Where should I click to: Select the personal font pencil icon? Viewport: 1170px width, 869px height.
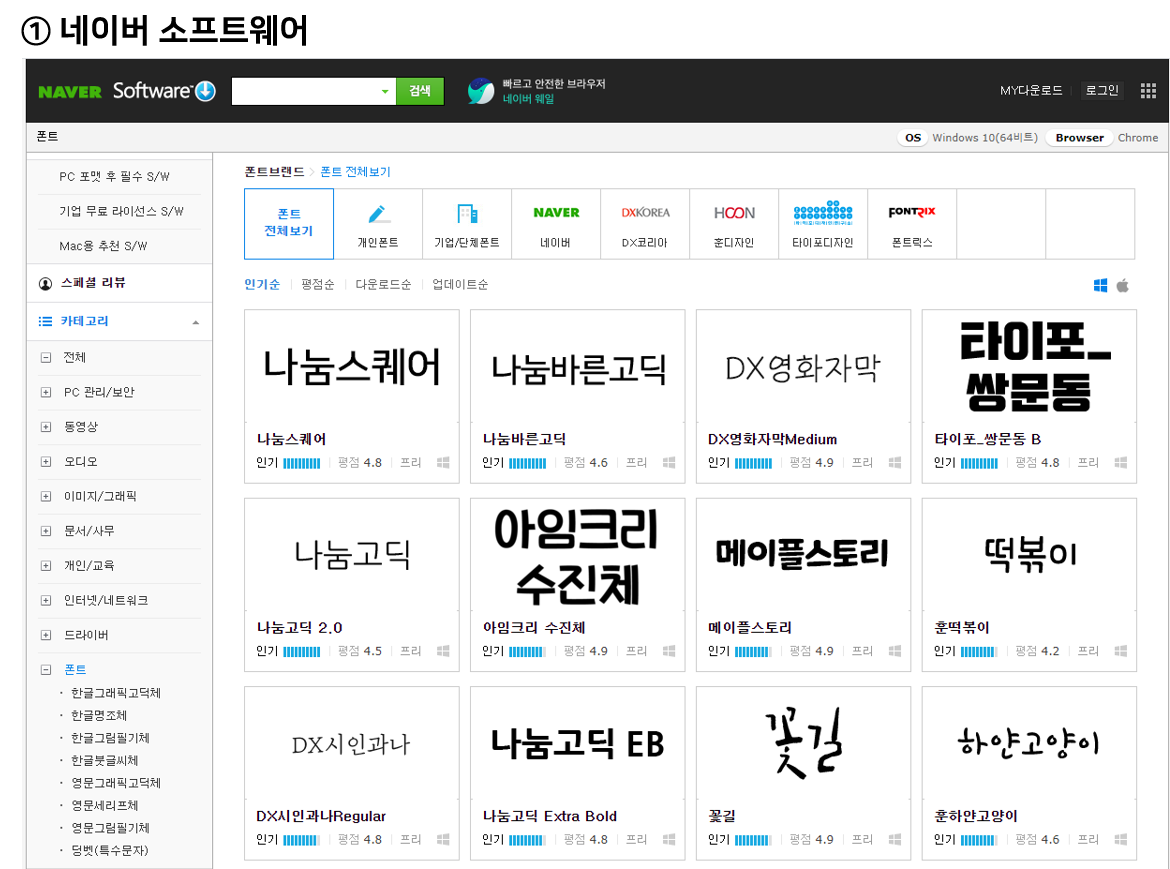pos(378,214)
